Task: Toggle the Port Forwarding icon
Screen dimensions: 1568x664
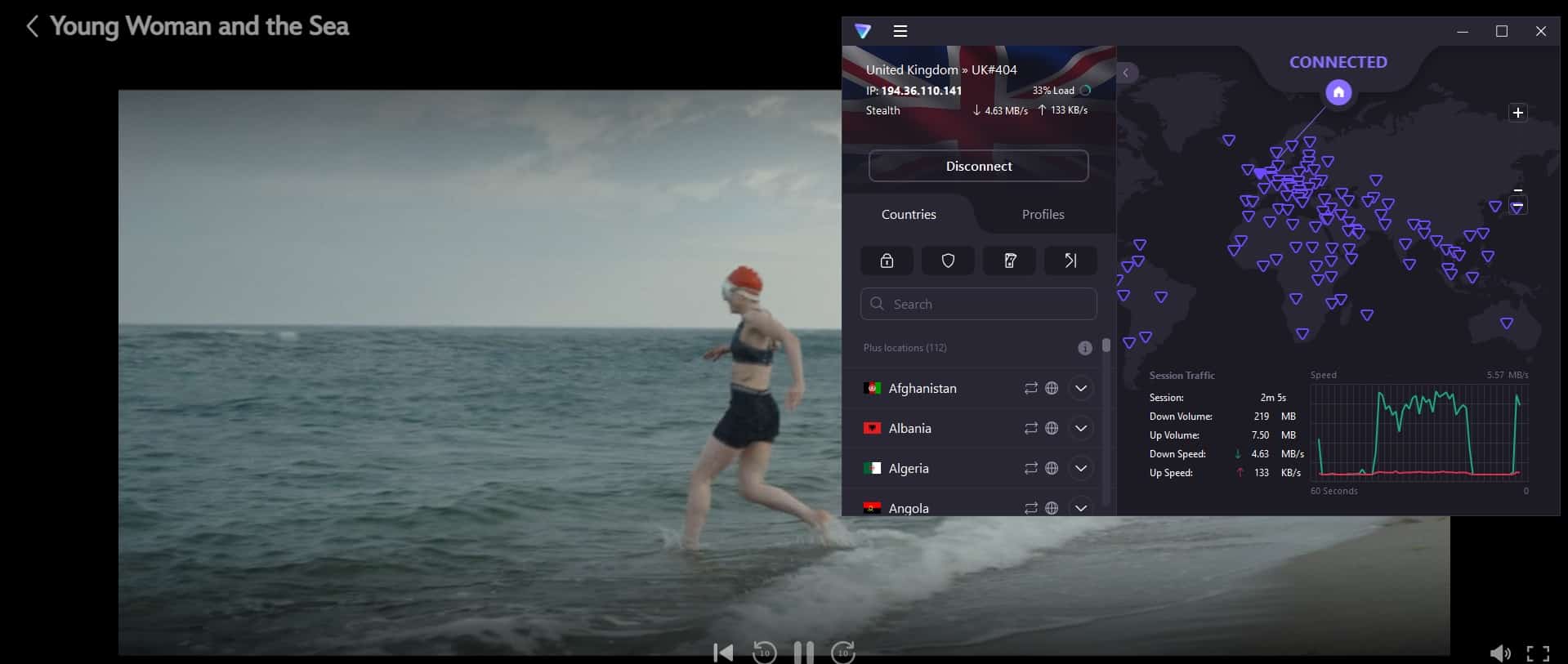Action: pos(1070,261)
